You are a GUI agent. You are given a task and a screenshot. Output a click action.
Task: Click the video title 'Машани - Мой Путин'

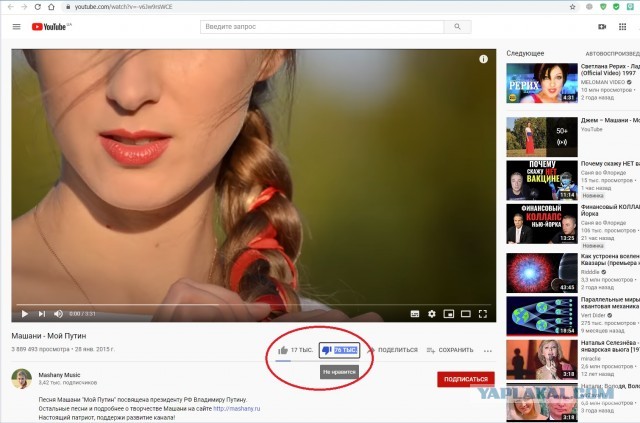click(x=49, y=336)
